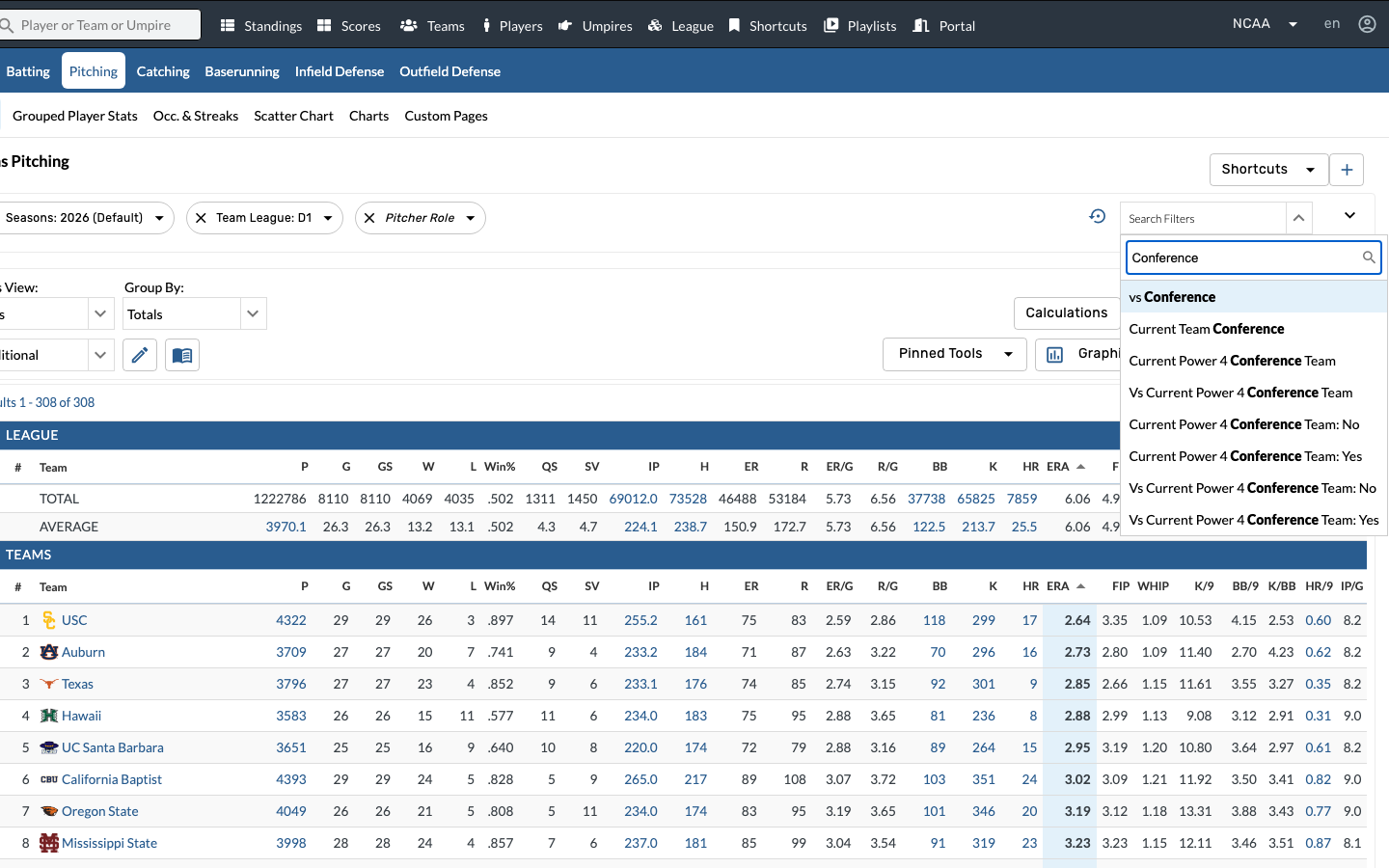Open the Calculations button
The image size is (1389, 868).
[x=1067, y=313]
